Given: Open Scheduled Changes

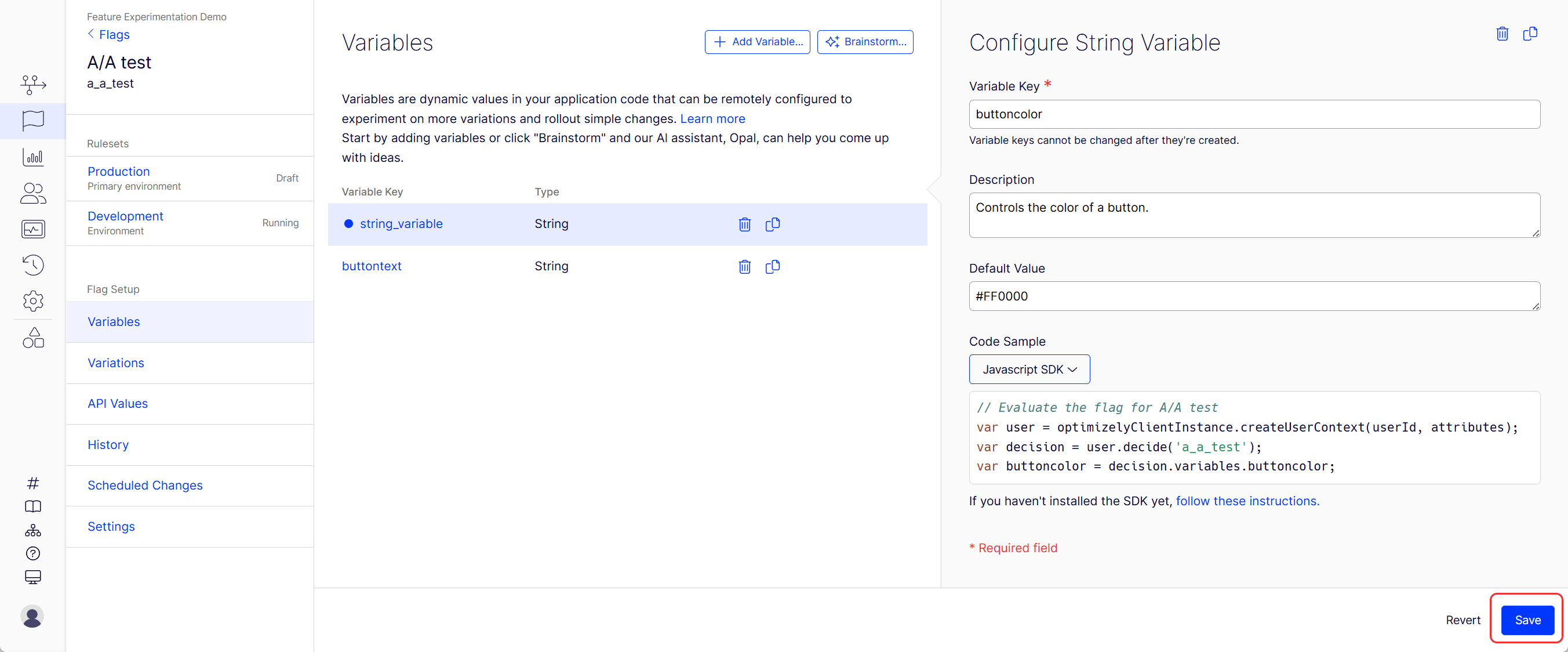Looking at the screenshot, I should (190, 486).
